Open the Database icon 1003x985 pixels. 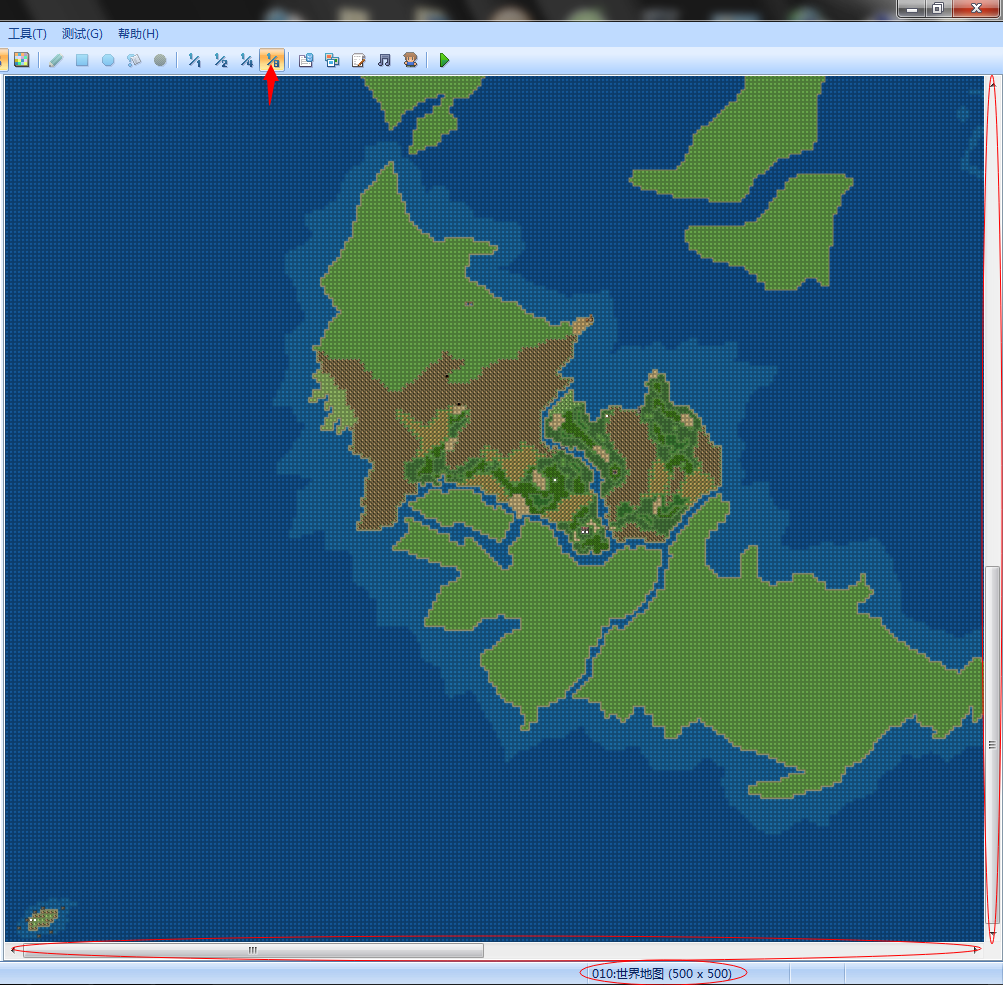coord(306,60)
